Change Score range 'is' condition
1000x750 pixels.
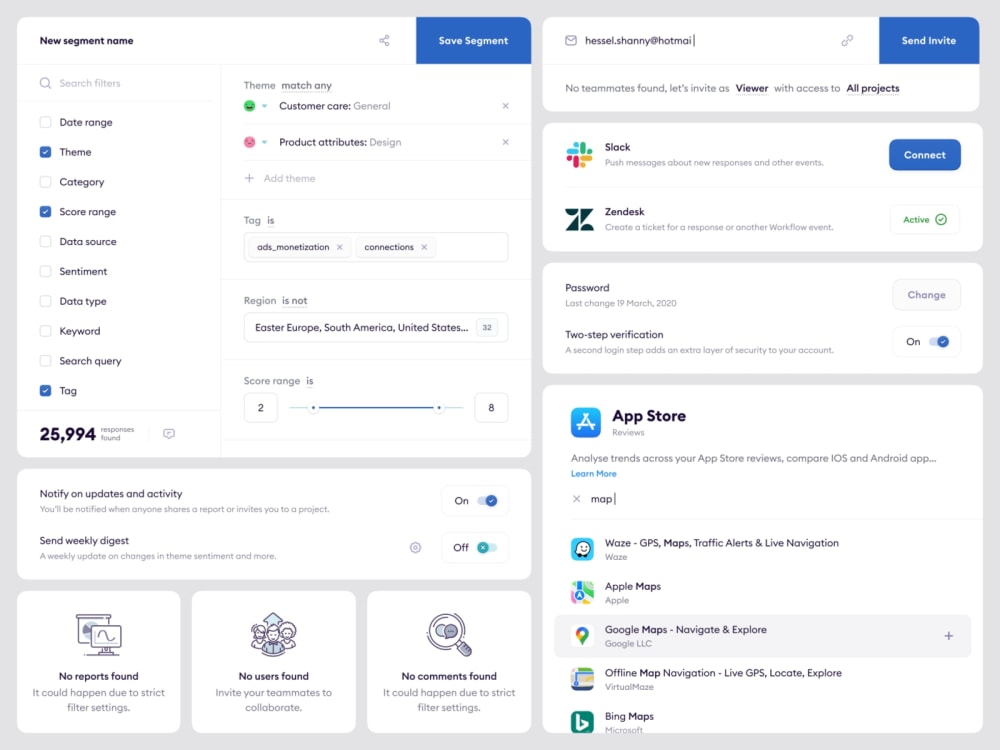click(309, 381)
